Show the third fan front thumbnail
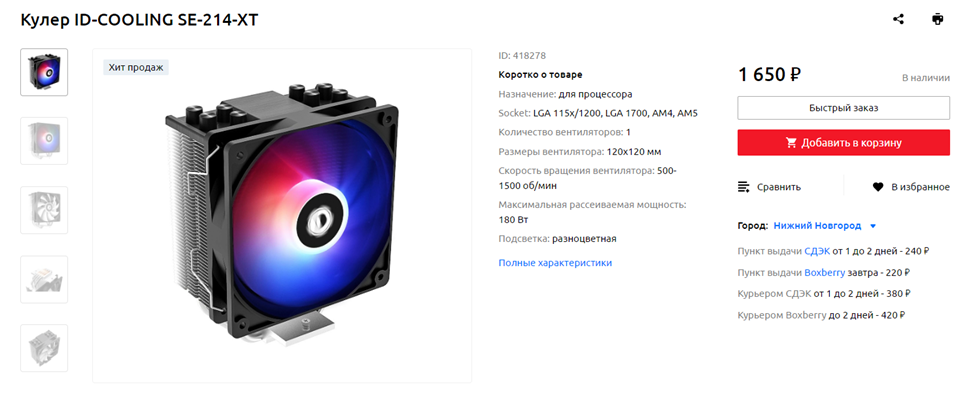This screenshot has width=973, height=408. [44, 210]
